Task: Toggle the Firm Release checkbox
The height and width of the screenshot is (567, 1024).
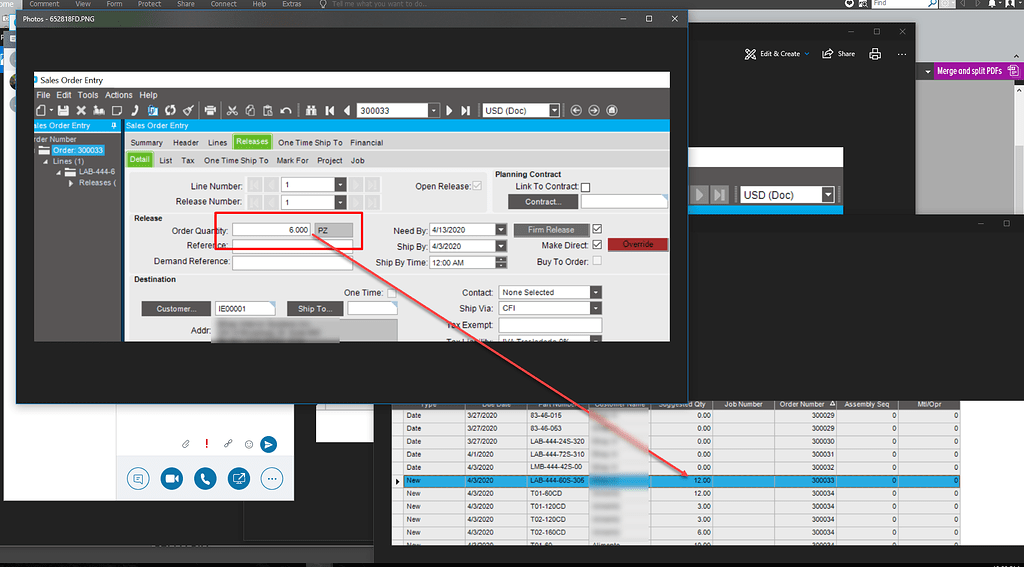Action: click(x=597, y=229)
